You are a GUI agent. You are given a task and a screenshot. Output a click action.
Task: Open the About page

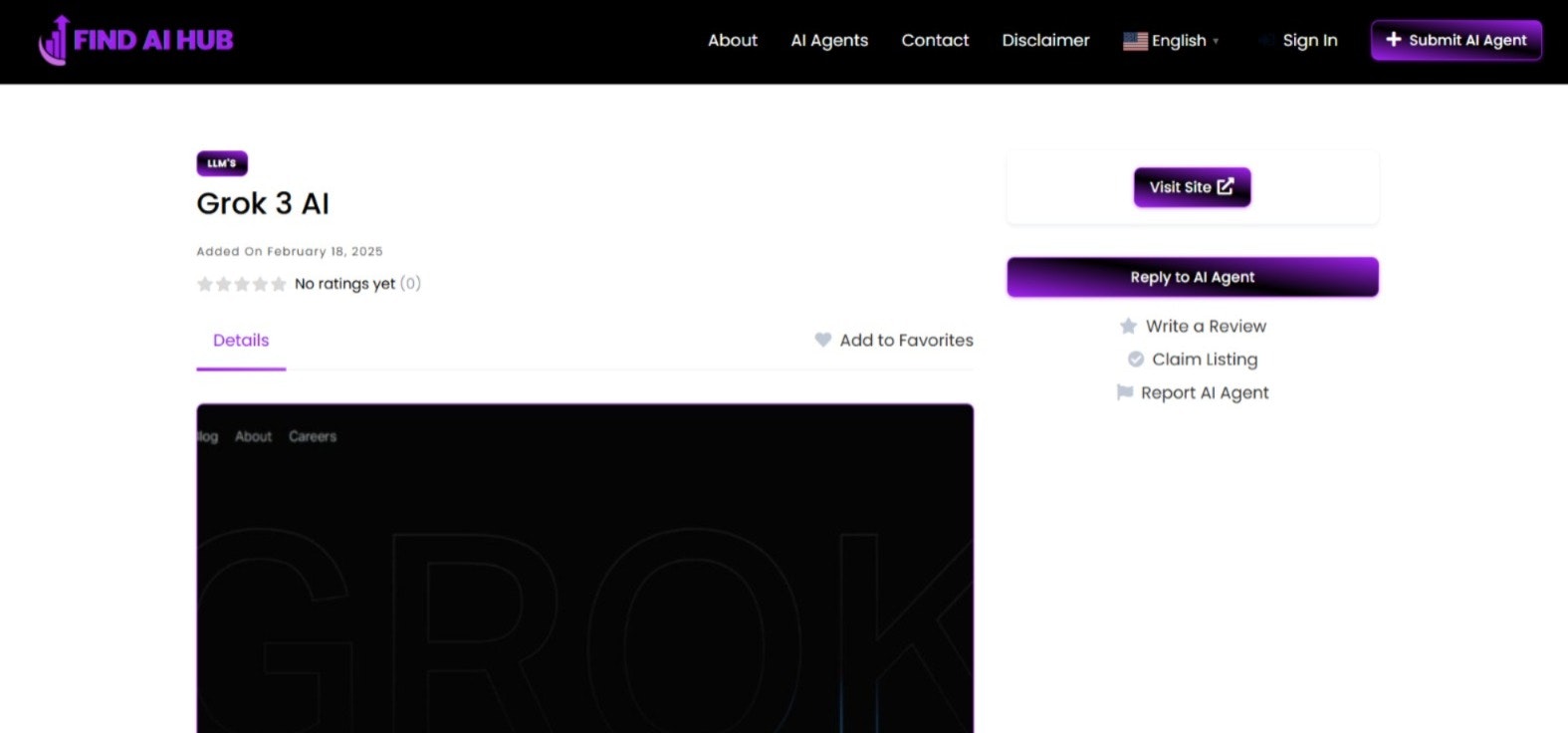[x=732, y=40]
